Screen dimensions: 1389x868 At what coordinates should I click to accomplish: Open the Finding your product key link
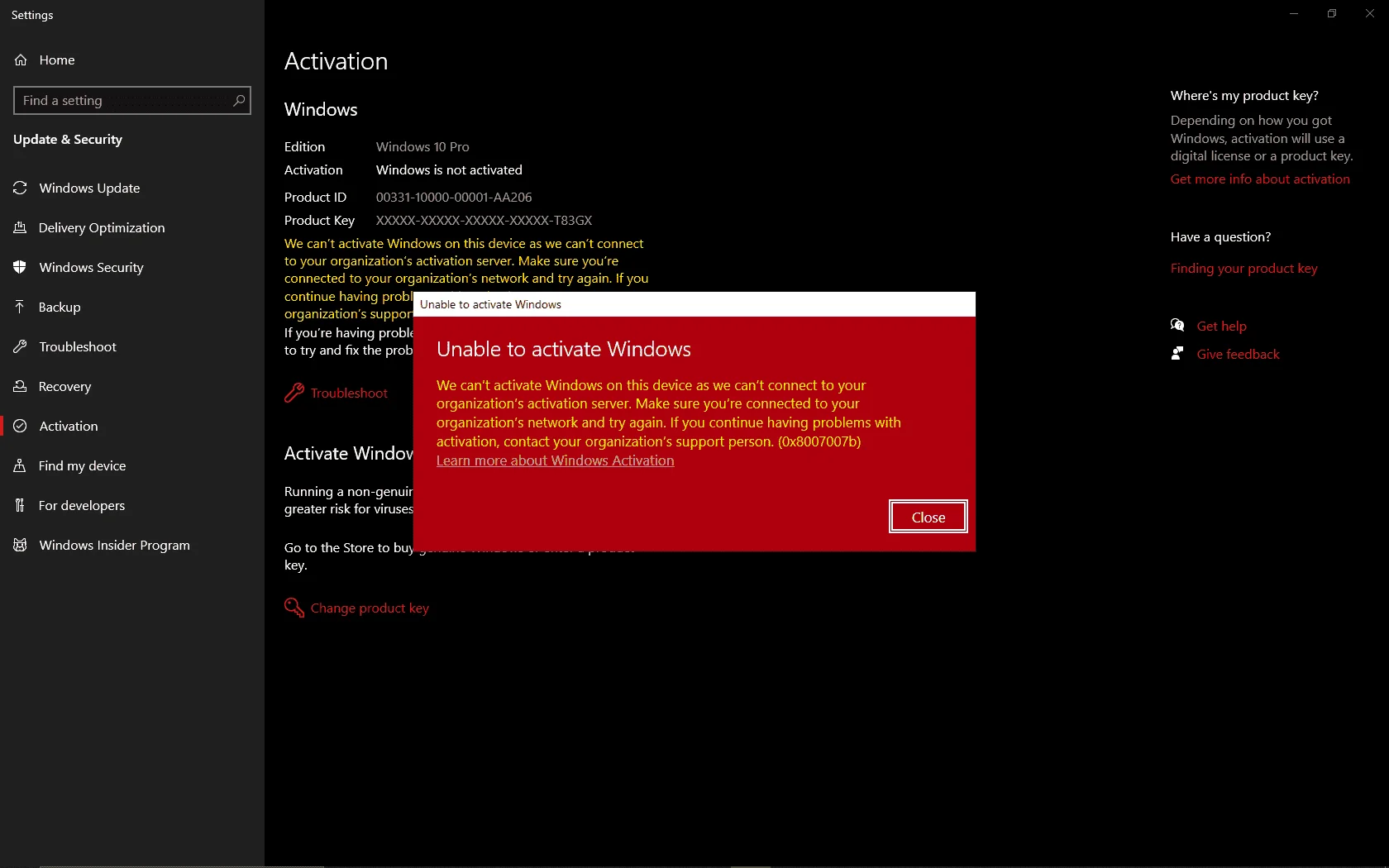tap(1244, 269)
